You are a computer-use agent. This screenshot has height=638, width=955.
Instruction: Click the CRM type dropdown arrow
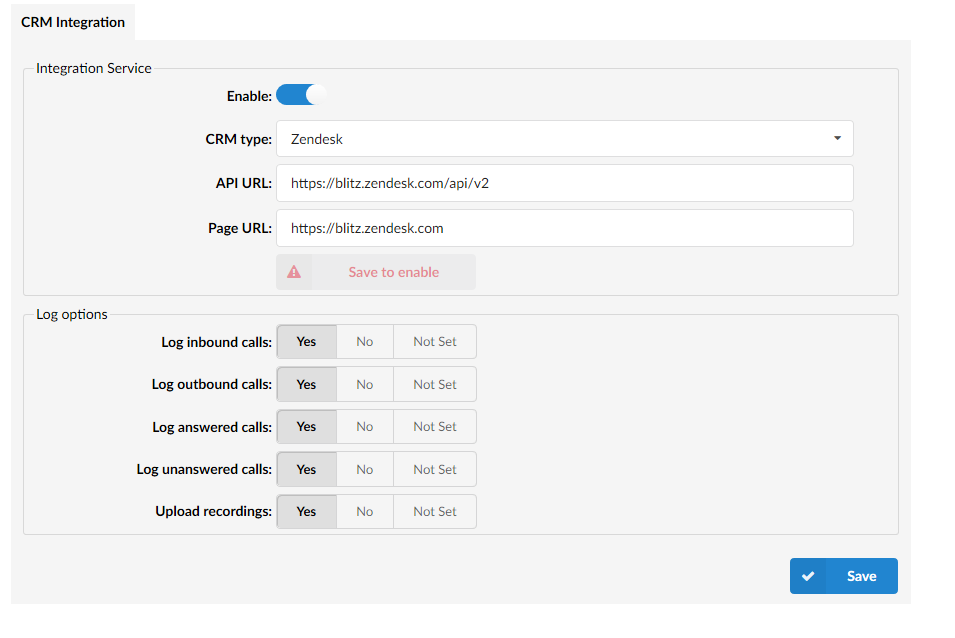click(x=837, y=139)
